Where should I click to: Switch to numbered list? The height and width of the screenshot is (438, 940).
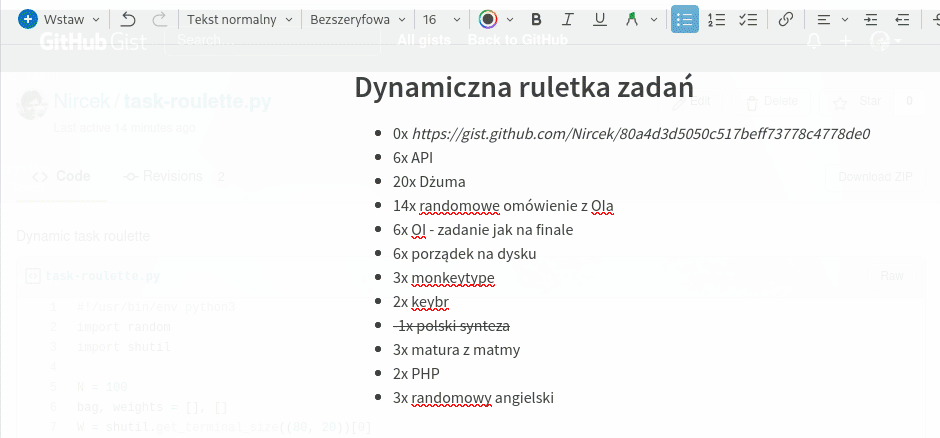pos(716,19)
